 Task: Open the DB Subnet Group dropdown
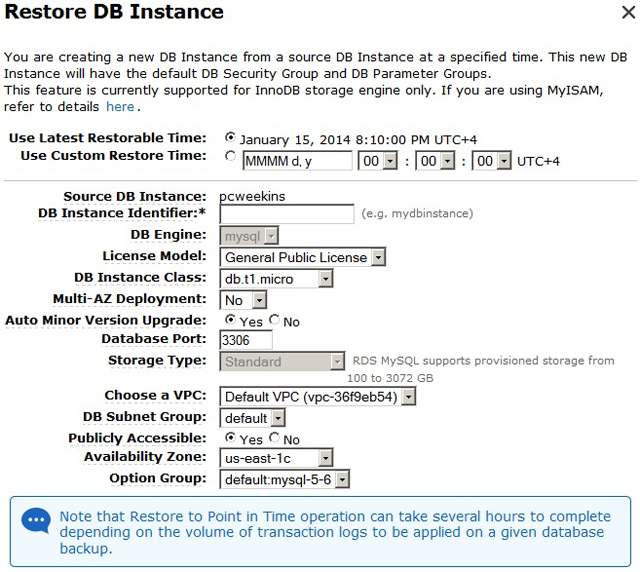252,418
